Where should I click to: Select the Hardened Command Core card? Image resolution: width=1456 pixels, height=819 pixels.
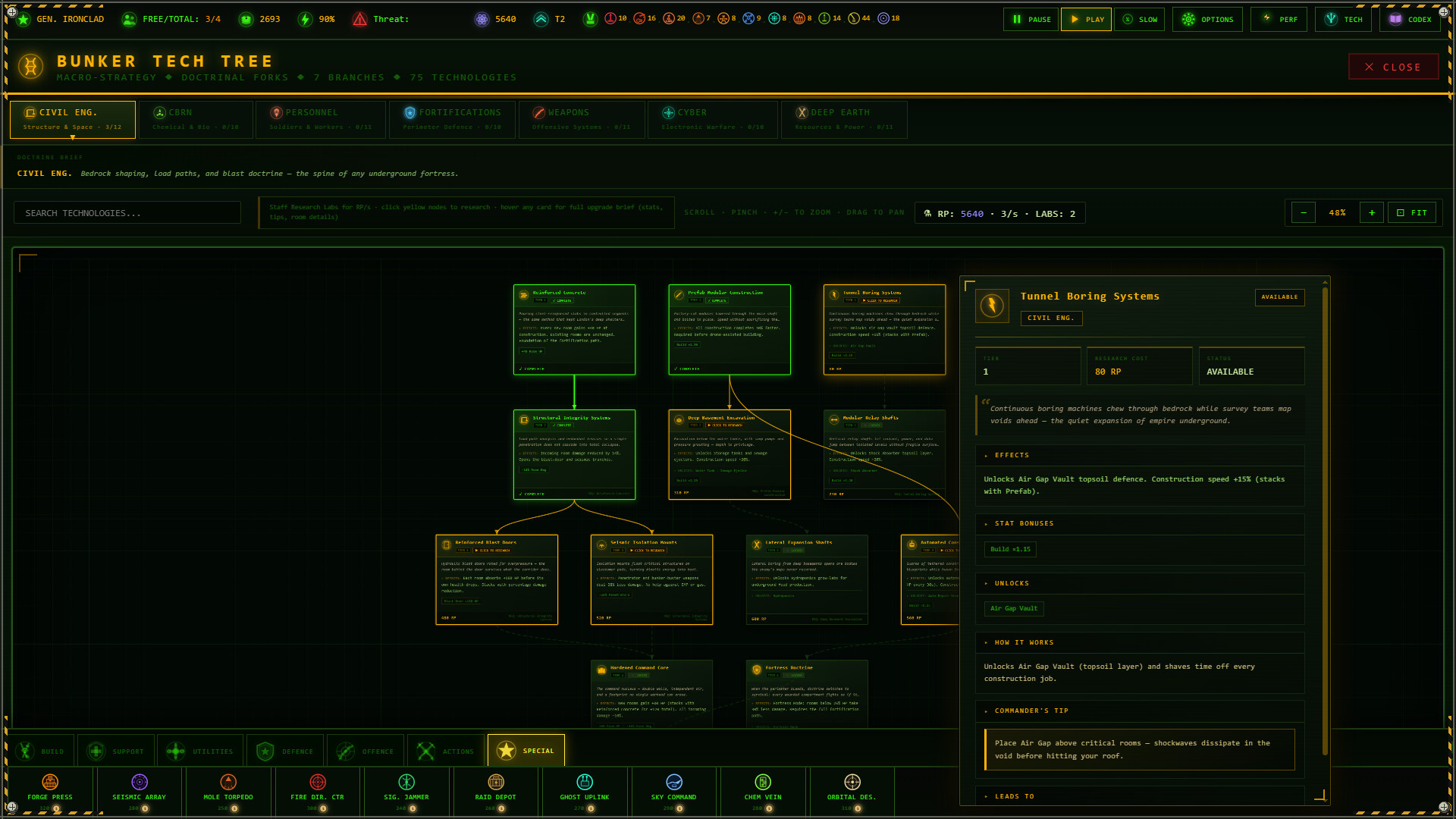point(651,695)
